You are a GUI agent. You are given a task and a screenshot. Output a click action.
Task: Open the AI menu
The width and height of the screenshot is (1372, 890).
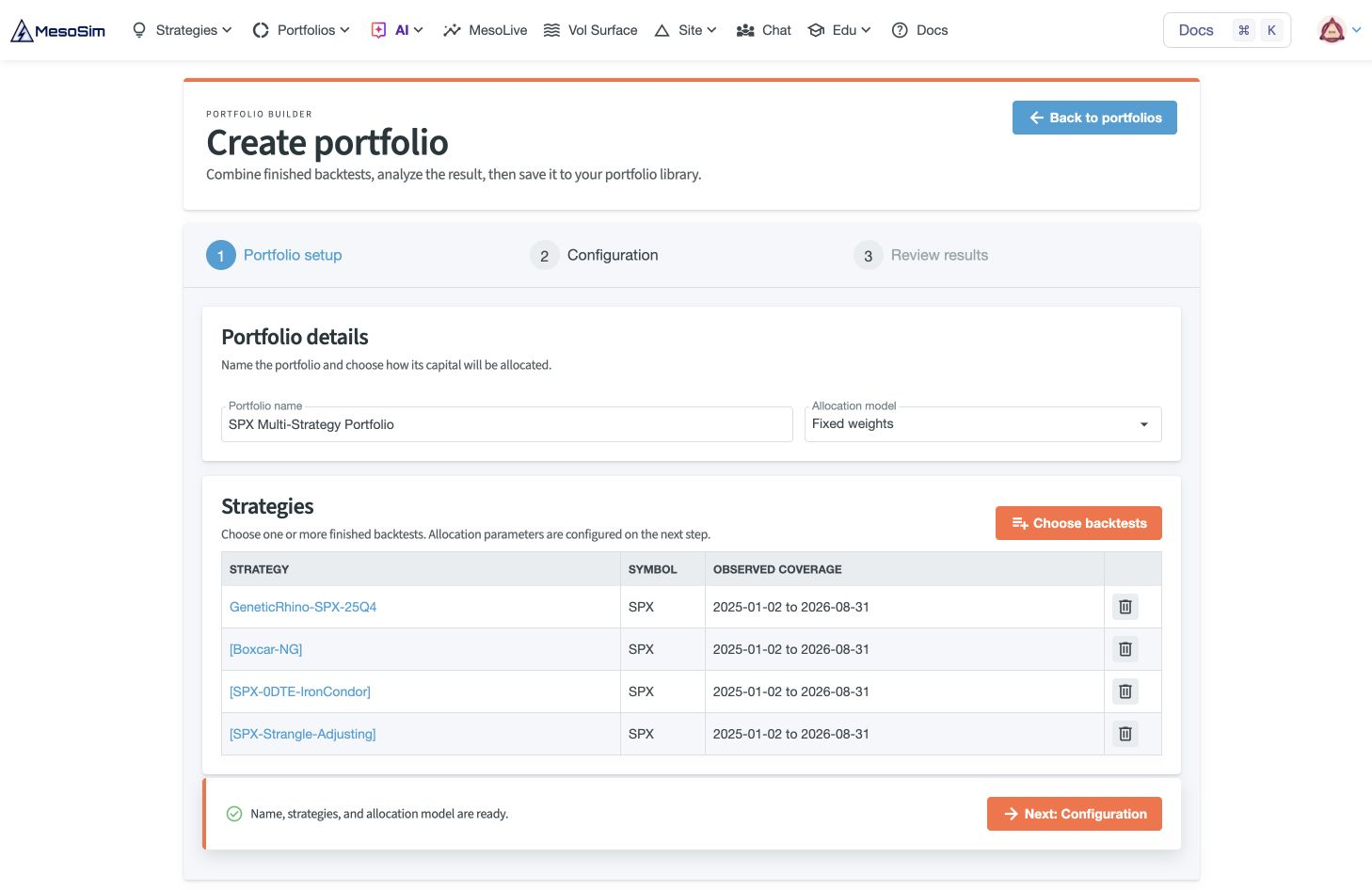[397, 30]
